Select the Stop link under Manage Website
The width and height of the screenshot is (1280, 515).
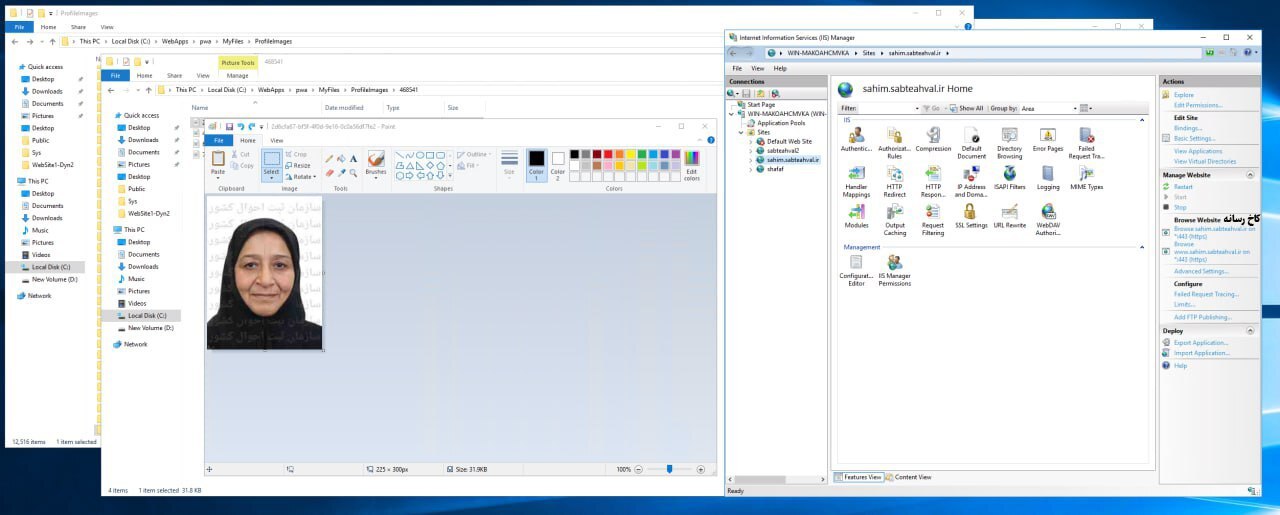(x=1180, y=207)
